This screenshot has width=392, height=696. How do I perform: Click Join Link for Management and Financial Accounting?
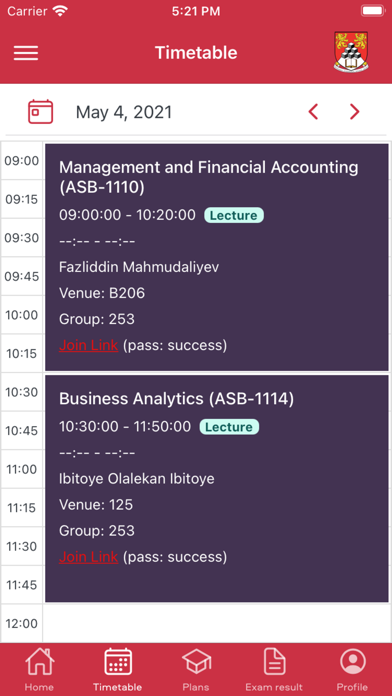click(x=88, y=345)
